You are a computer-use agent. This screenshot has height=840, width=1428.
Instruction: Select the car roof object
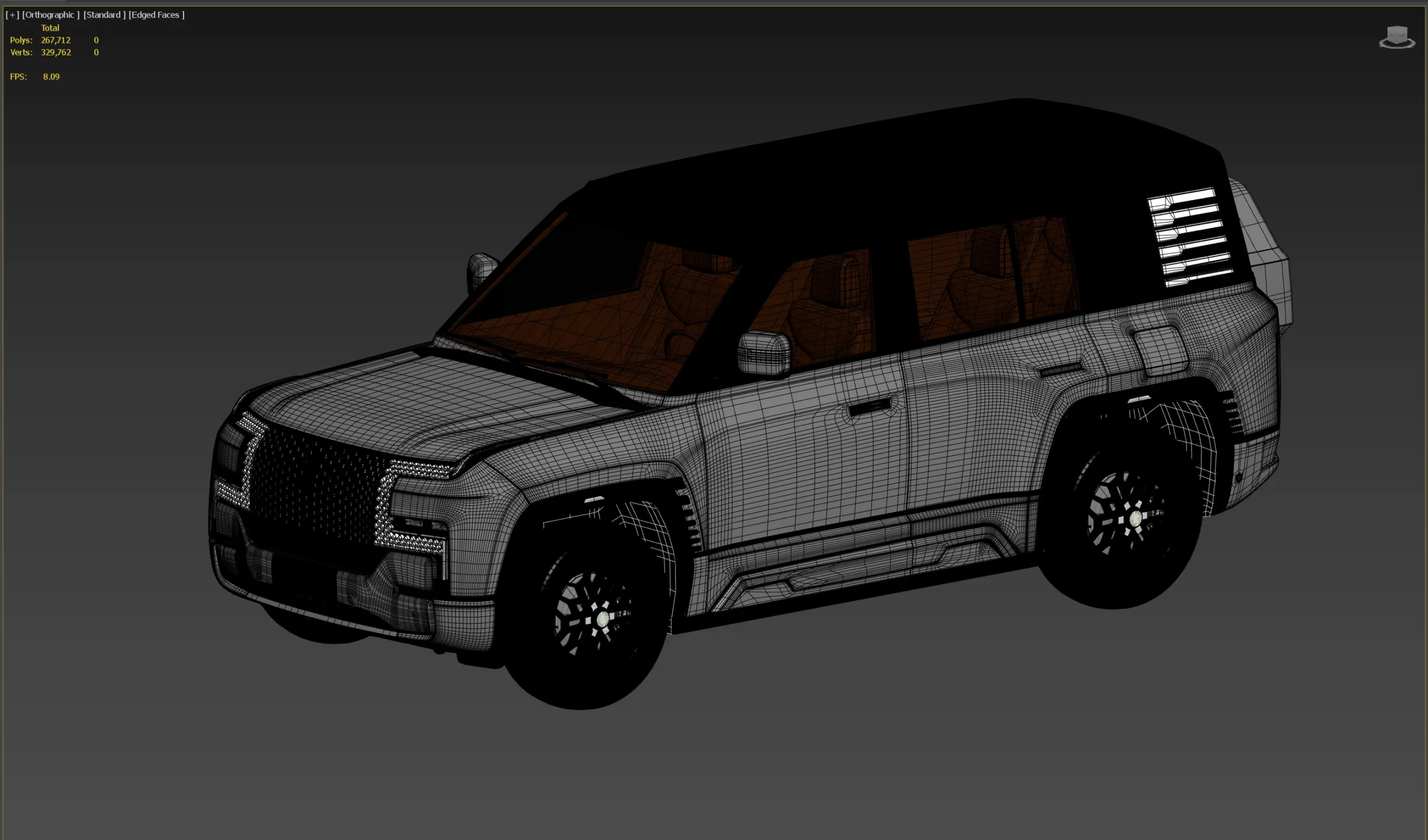pos(906,170)
